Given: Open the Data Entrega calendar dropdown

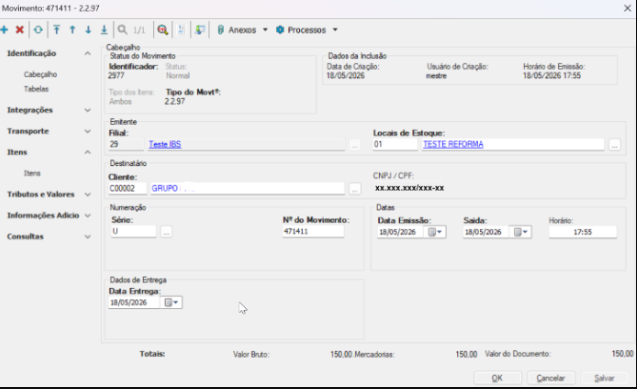Looking at the screenshot, I should 171,303.
